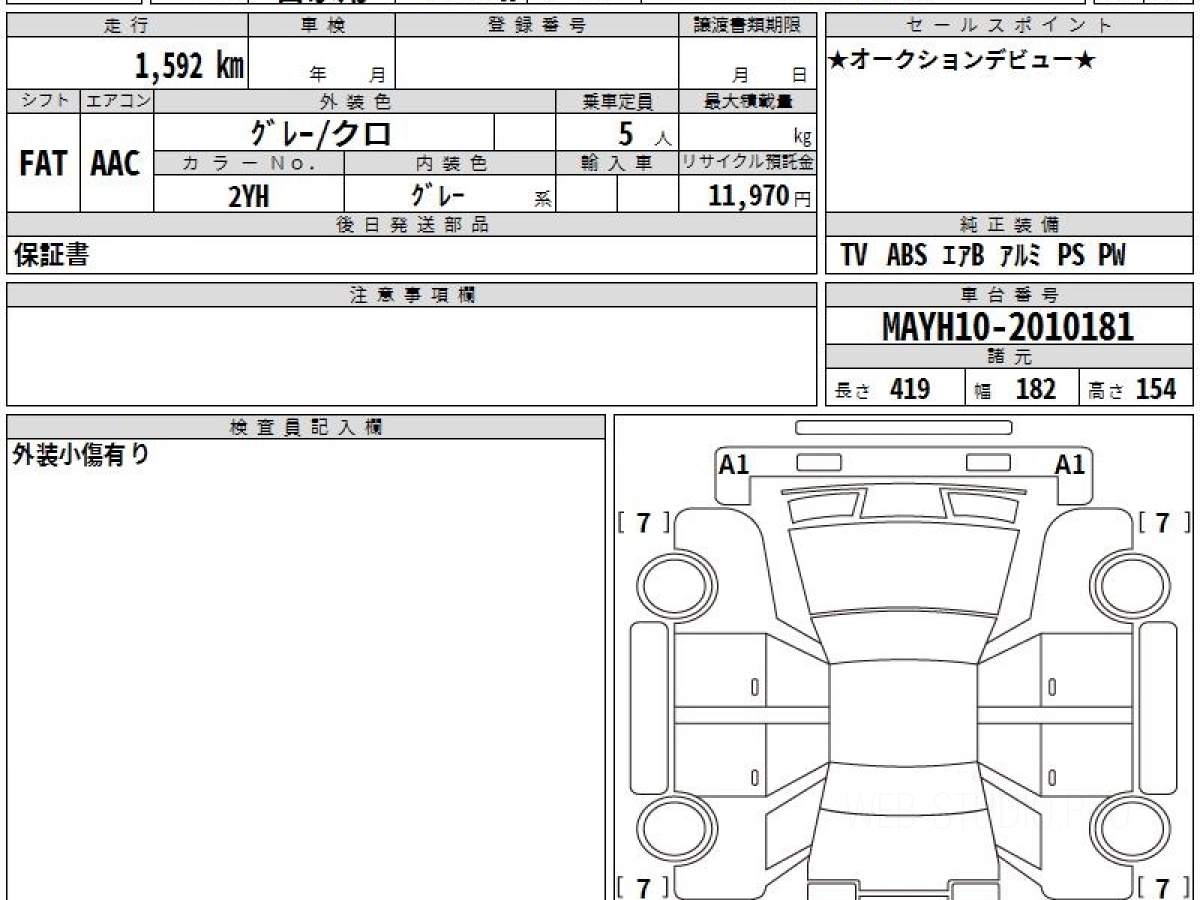Select the FAT transmission value
Image resolution: width=1200 pixels, height=900 pixels.
(43, 164)
